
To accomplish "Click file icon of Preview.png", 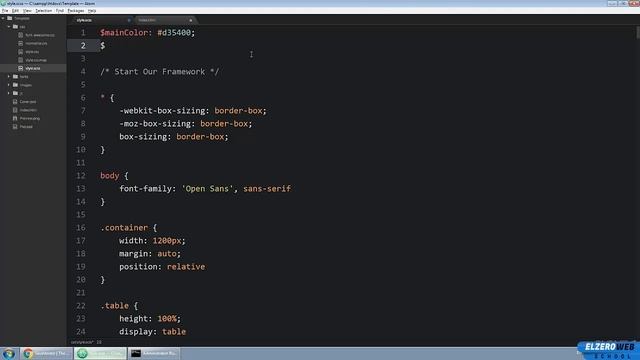I will click(15, 118).
